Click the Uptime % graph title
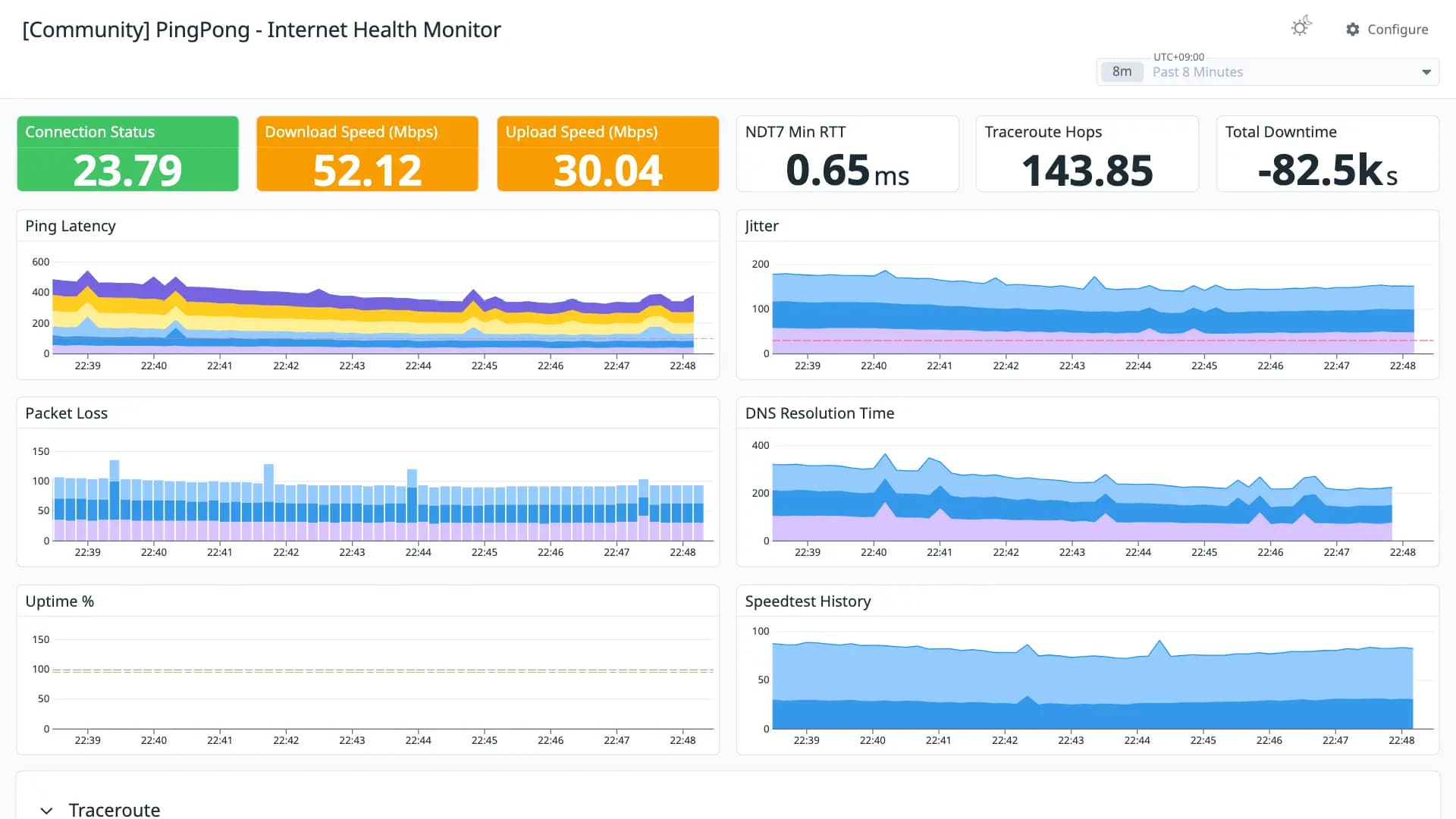 pyautogui.click(x=60, y=601)
